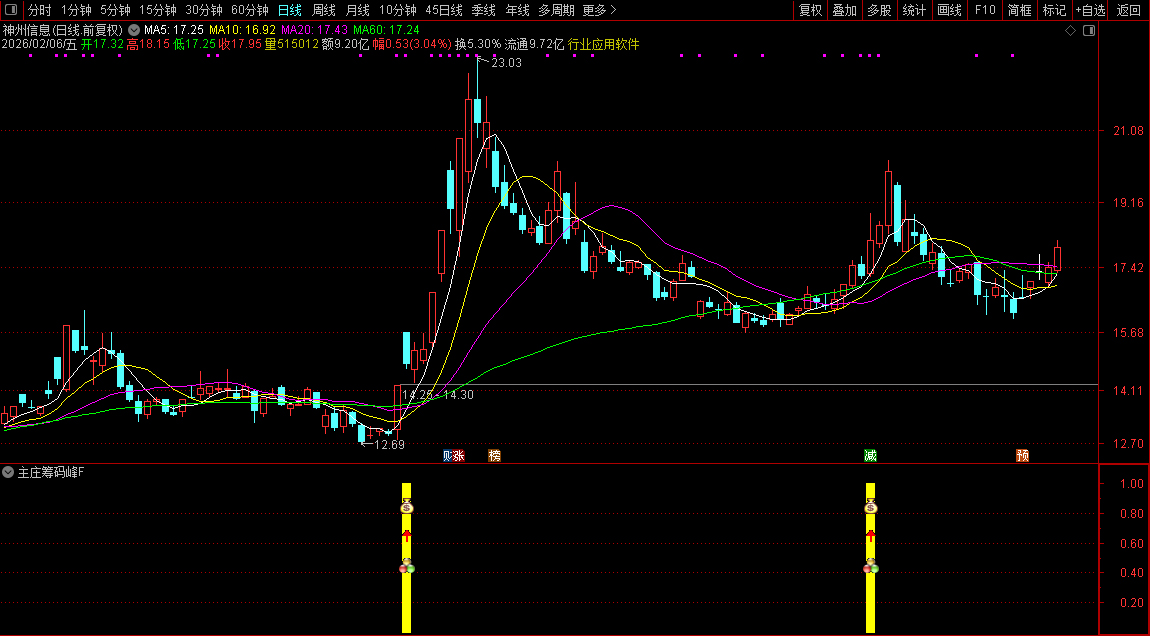Click the 12.69 low price label
This screenshot has width=1150, height=636.
389,445
